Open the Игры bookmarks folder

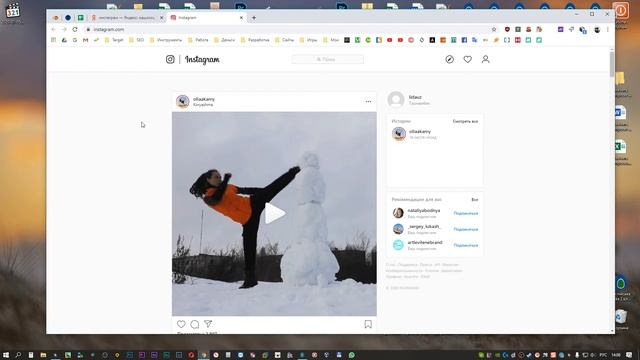point(309,40)
